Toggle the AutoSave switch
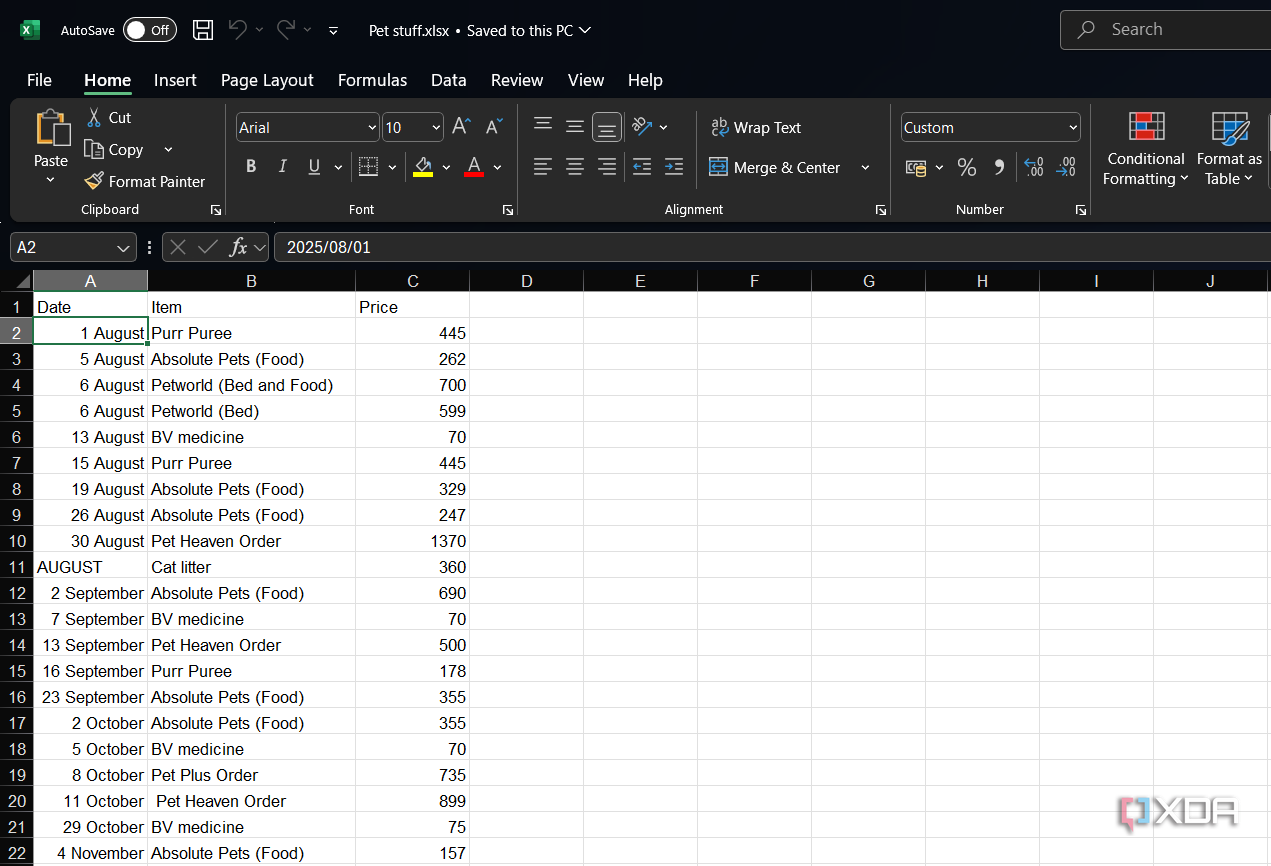 [x=150, y=30]
